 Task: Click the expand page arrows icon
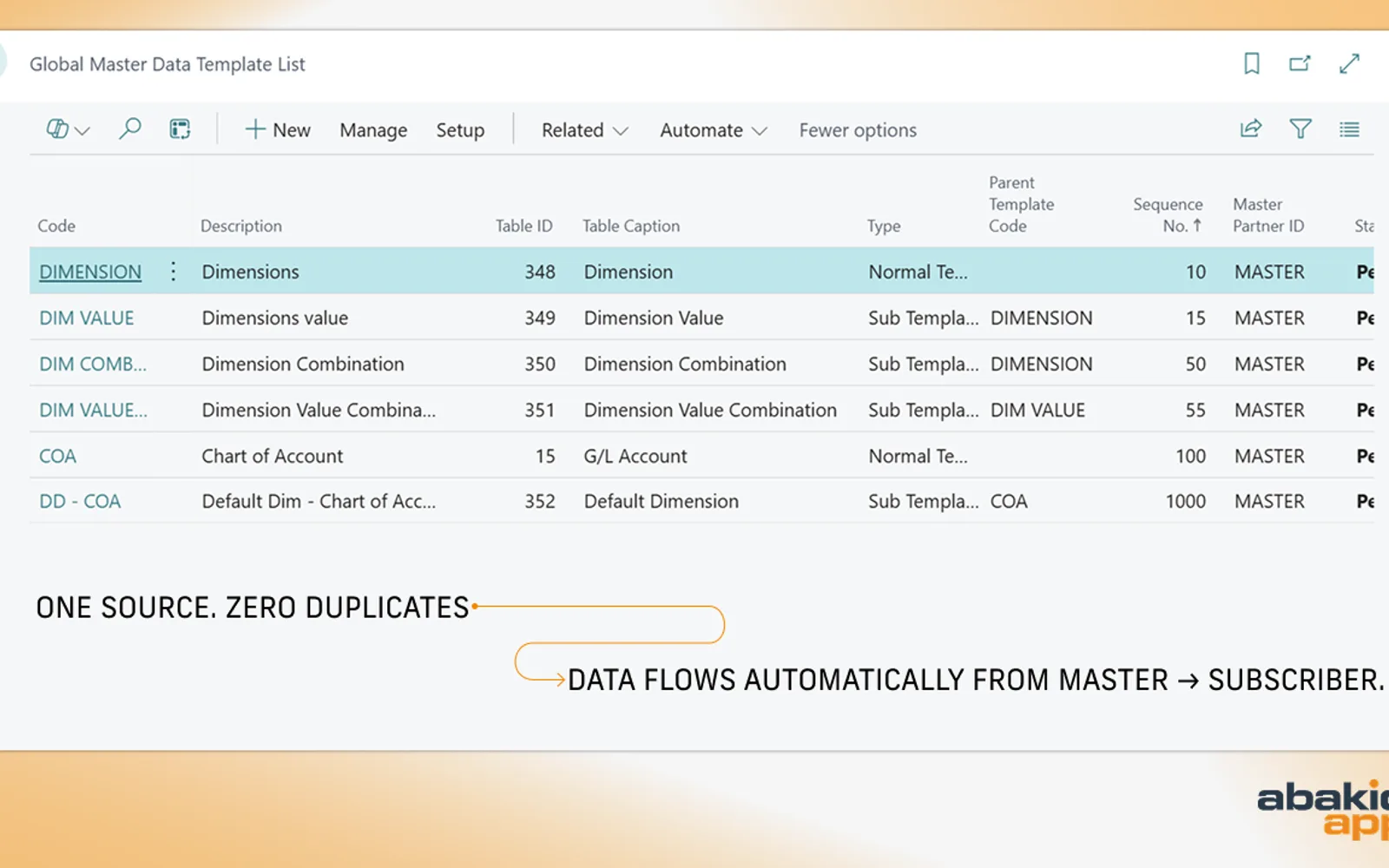(1349, 63)
